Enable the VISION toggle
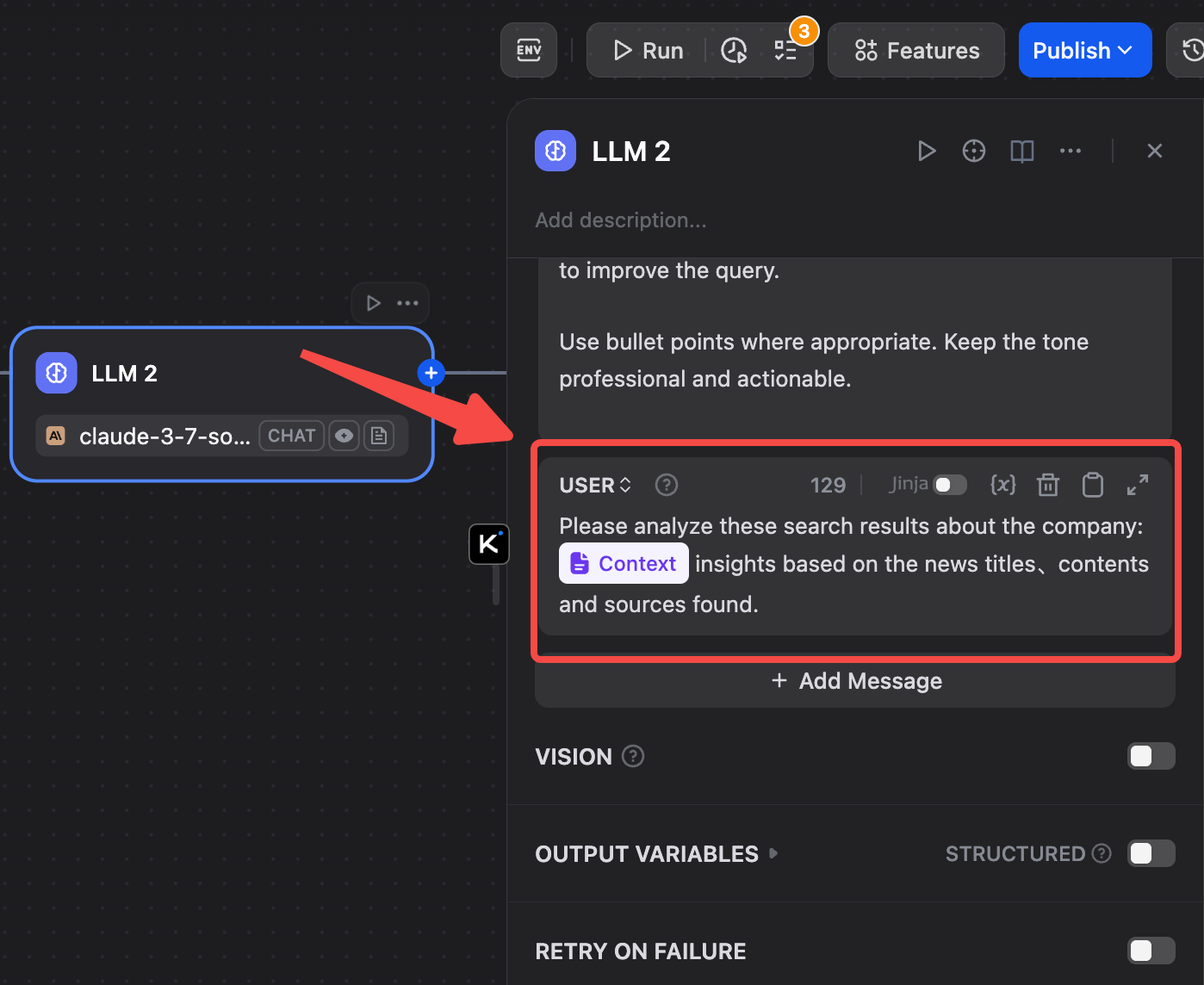Image resolution: width=1204 pixels, height=985 pixels. click(x=1151, y=756)
